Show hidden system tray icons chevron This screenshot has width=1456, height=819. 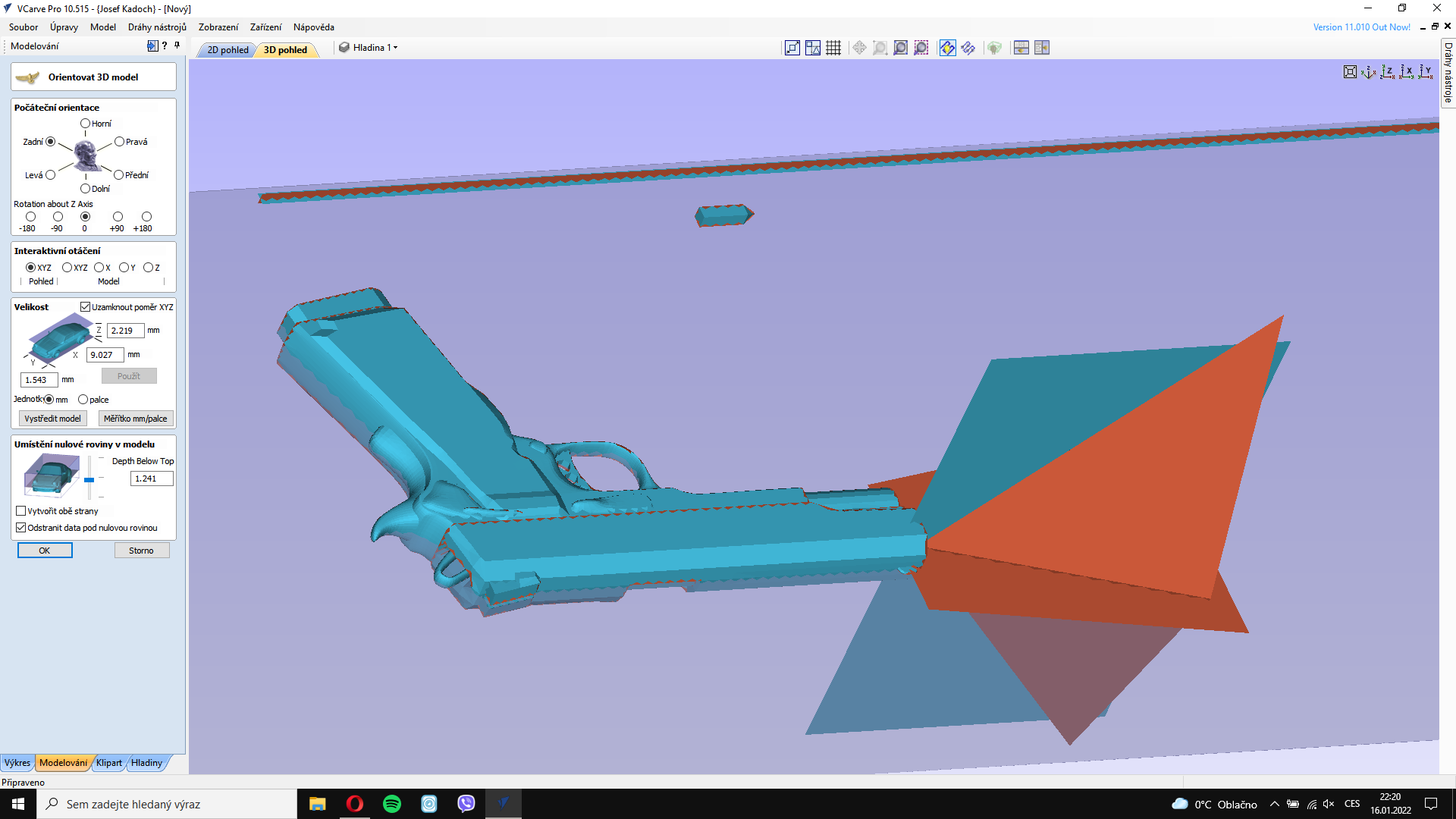pyautogui.click(x=1274, y=804)
